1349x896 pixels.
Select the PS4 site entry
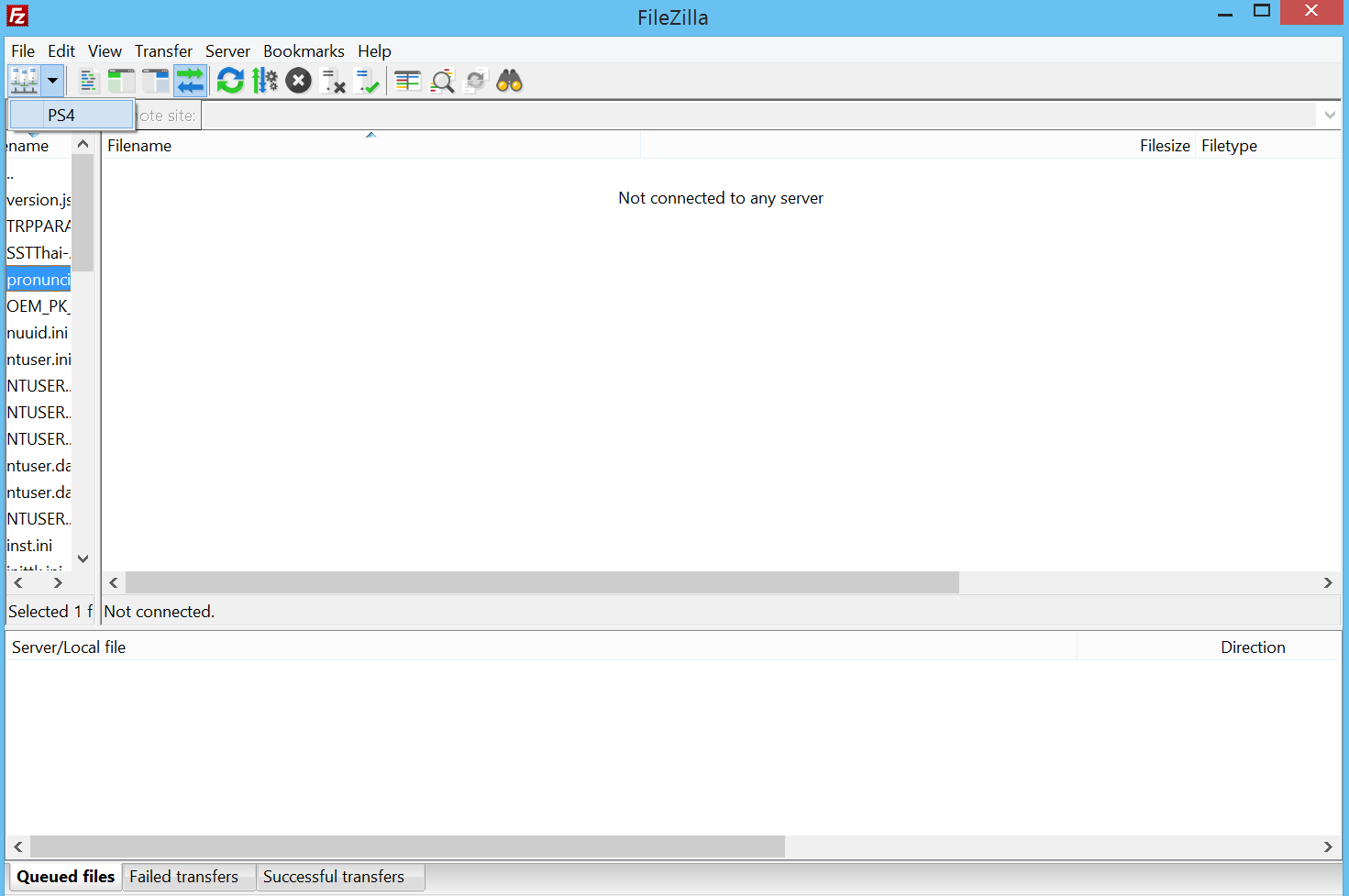(72, 115)
